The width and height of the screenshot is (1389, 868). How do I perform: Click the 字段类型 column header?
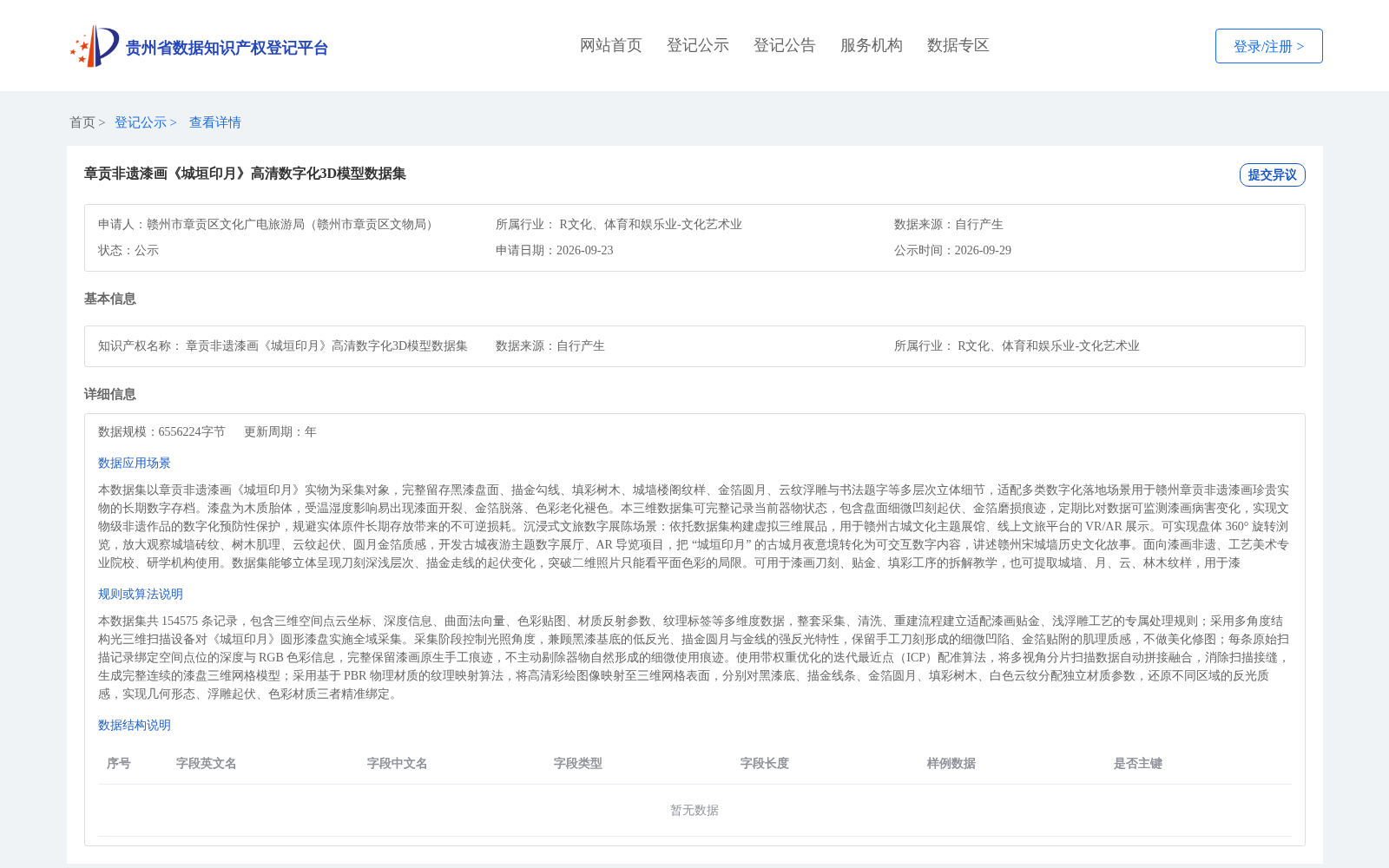(x=578, y=763)
